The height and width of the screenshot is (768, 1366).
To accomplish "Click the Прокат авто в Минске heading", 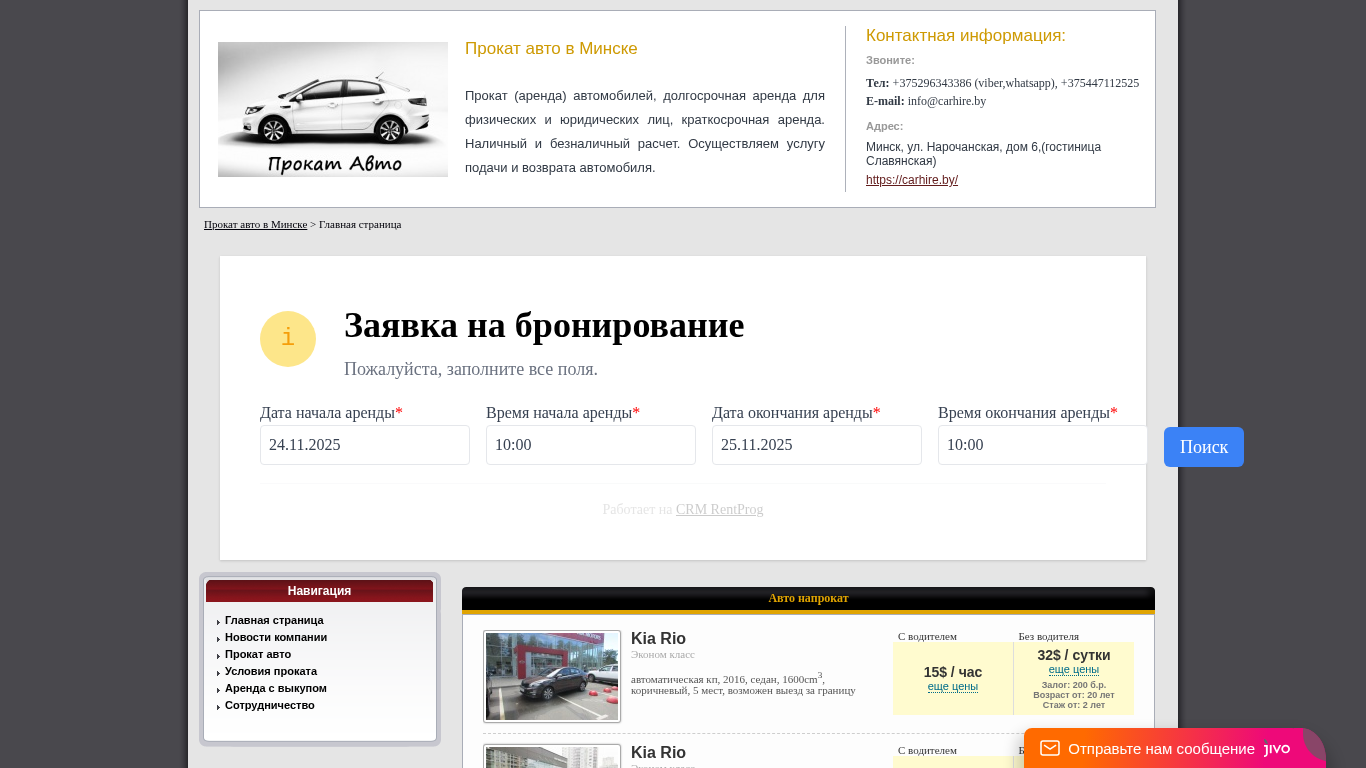I will tap(551, 48).
